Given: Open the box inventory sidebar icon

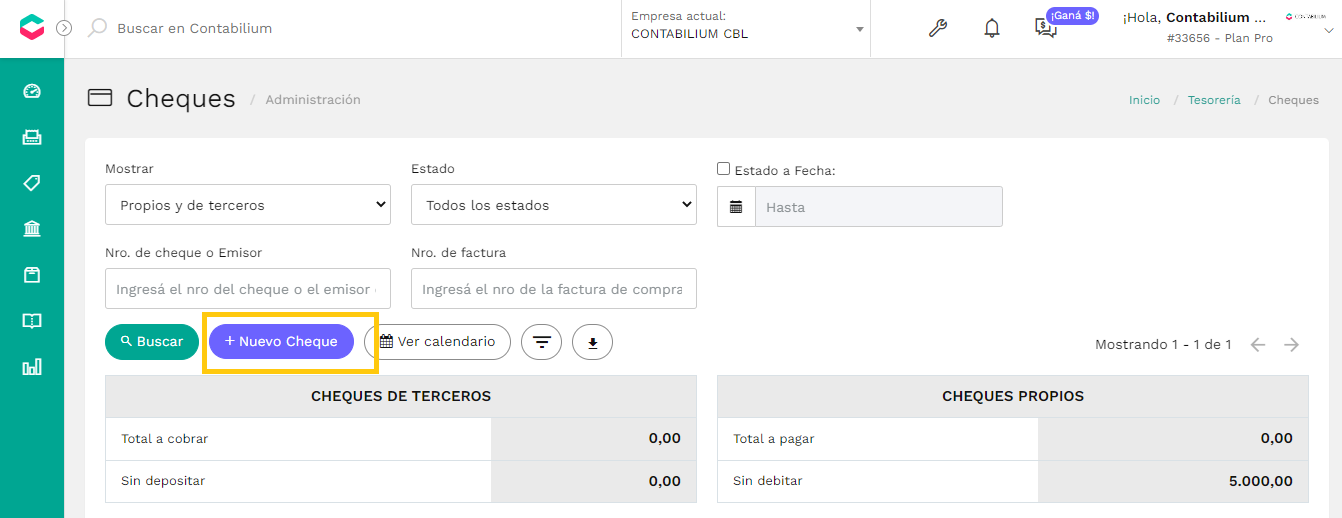Looking at the screenshot, I should tap(32, 275).
